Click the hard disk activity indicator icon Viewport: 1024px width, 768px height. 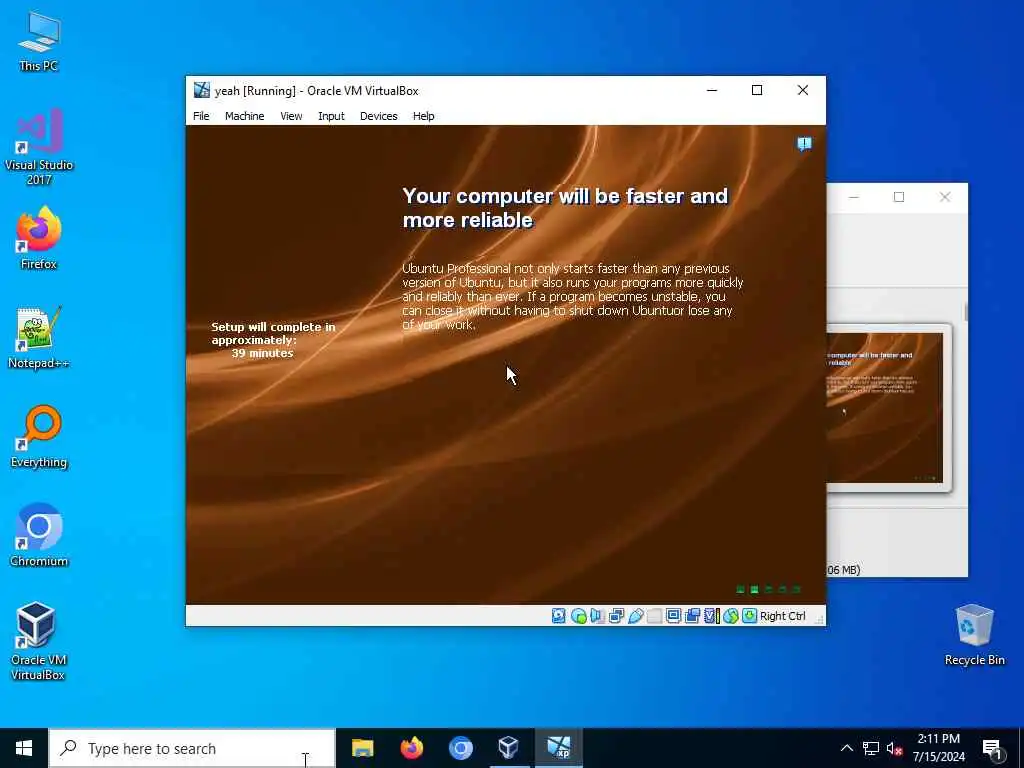click(558, 616)
